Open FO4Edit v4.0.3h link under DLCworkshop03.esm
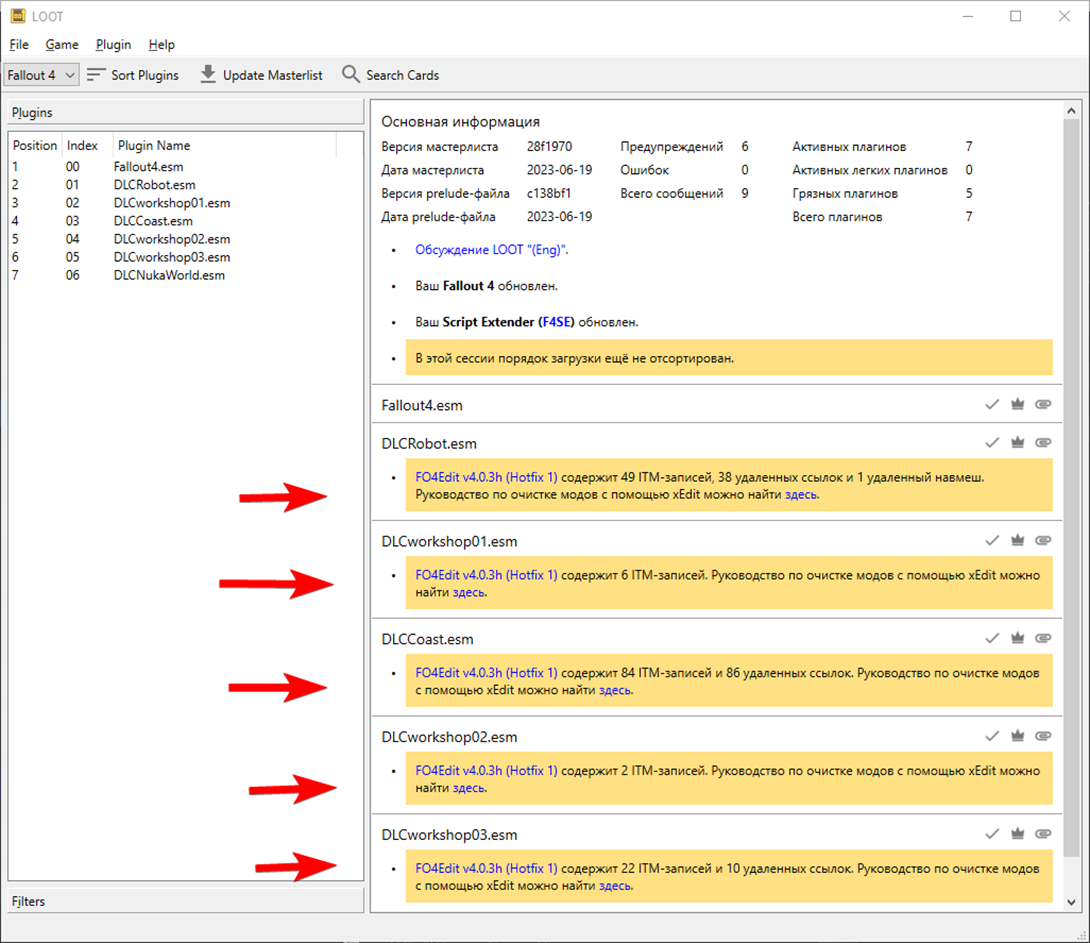 pyautogui.click(x=486, y=869)
